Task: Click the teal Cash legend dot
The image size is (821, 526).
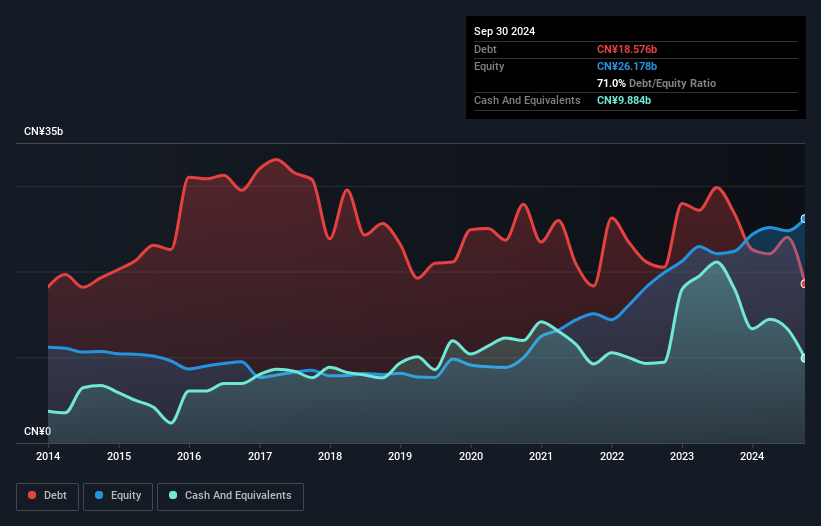Action: point(173,495)
